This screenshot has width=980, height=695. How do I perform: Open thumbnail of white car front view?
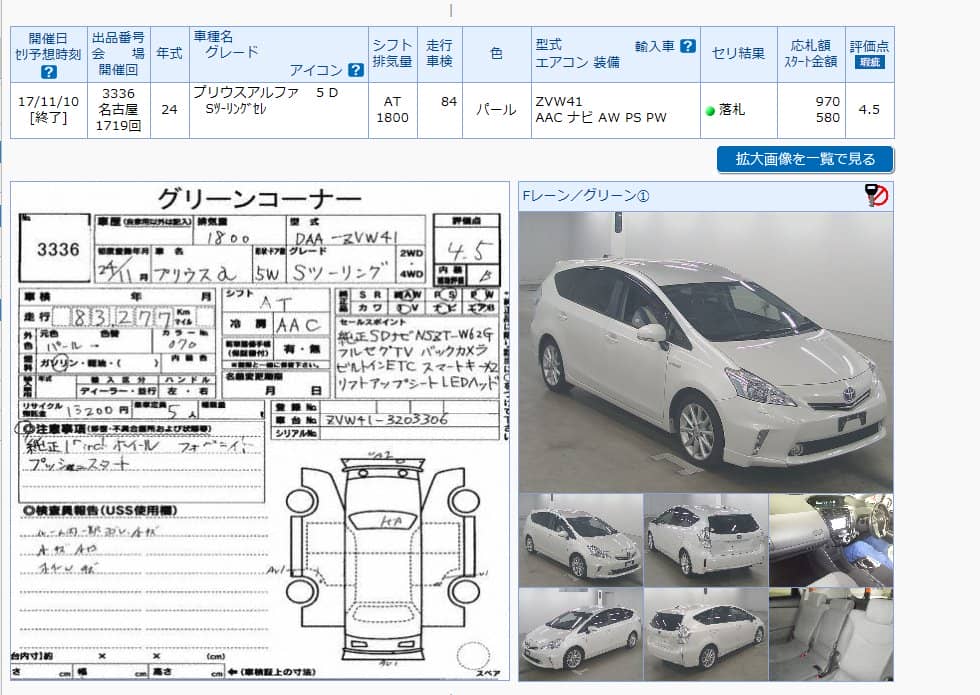581,539
